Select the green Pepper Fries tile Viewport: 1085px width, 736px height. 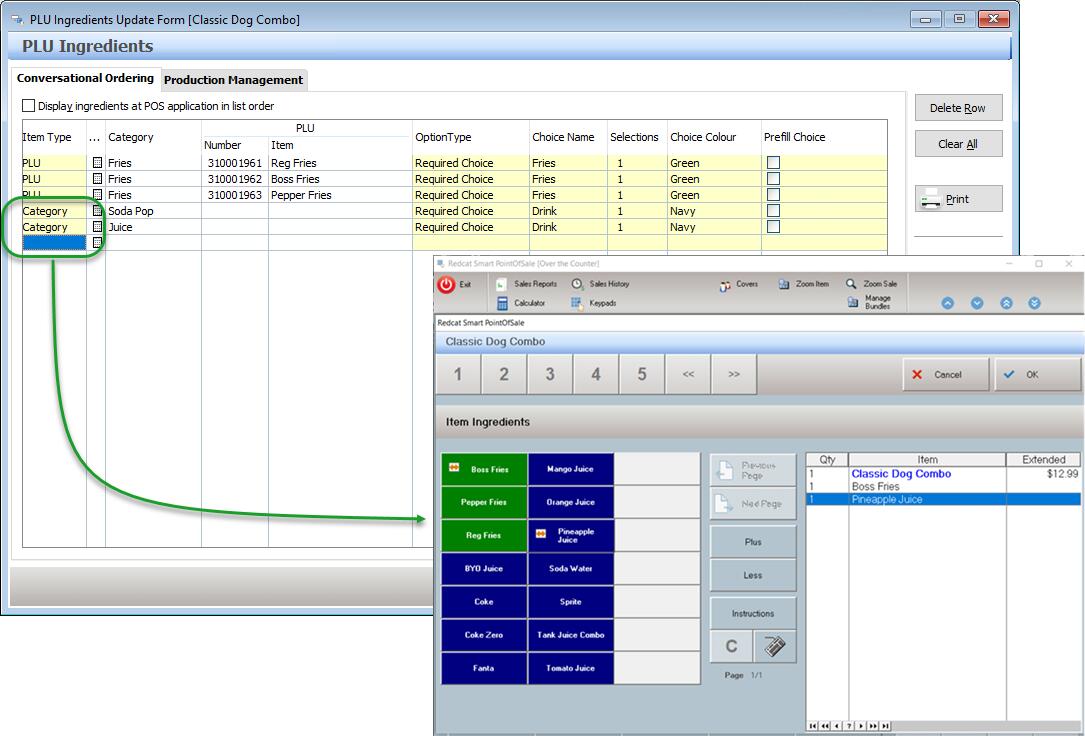pyautogui.click(x=484, y=502)
